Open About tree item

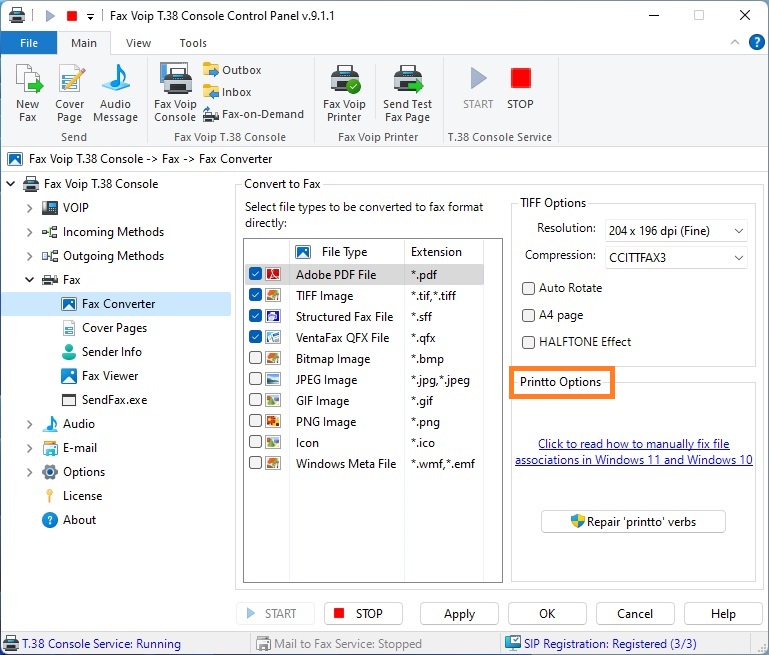[x=69, y=520]
